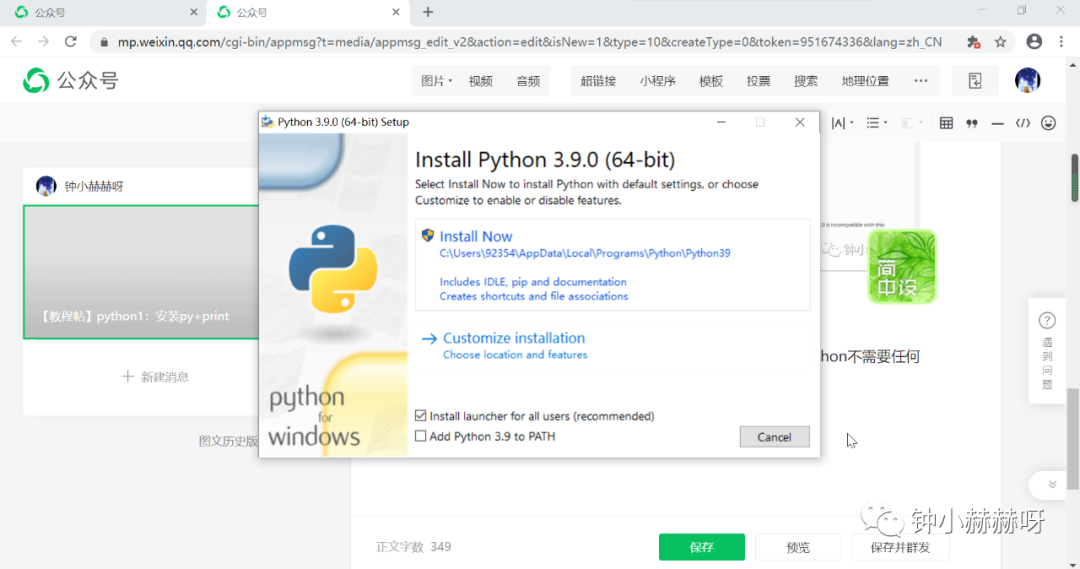
Task: Choose Customize installation option
Action: coord(514,338)
